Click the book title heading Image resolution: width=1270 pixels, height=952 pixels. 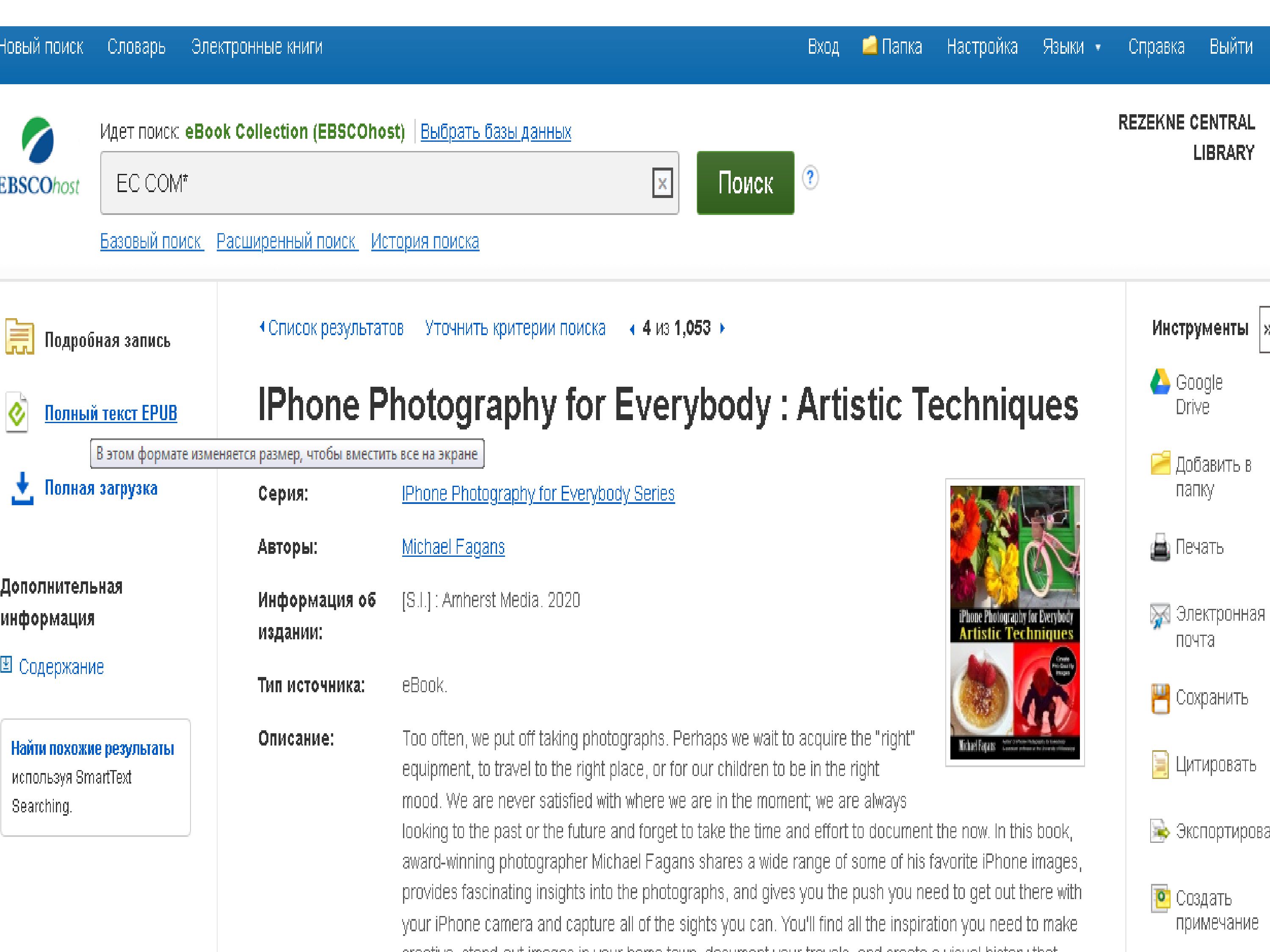(x=668, y=405)
